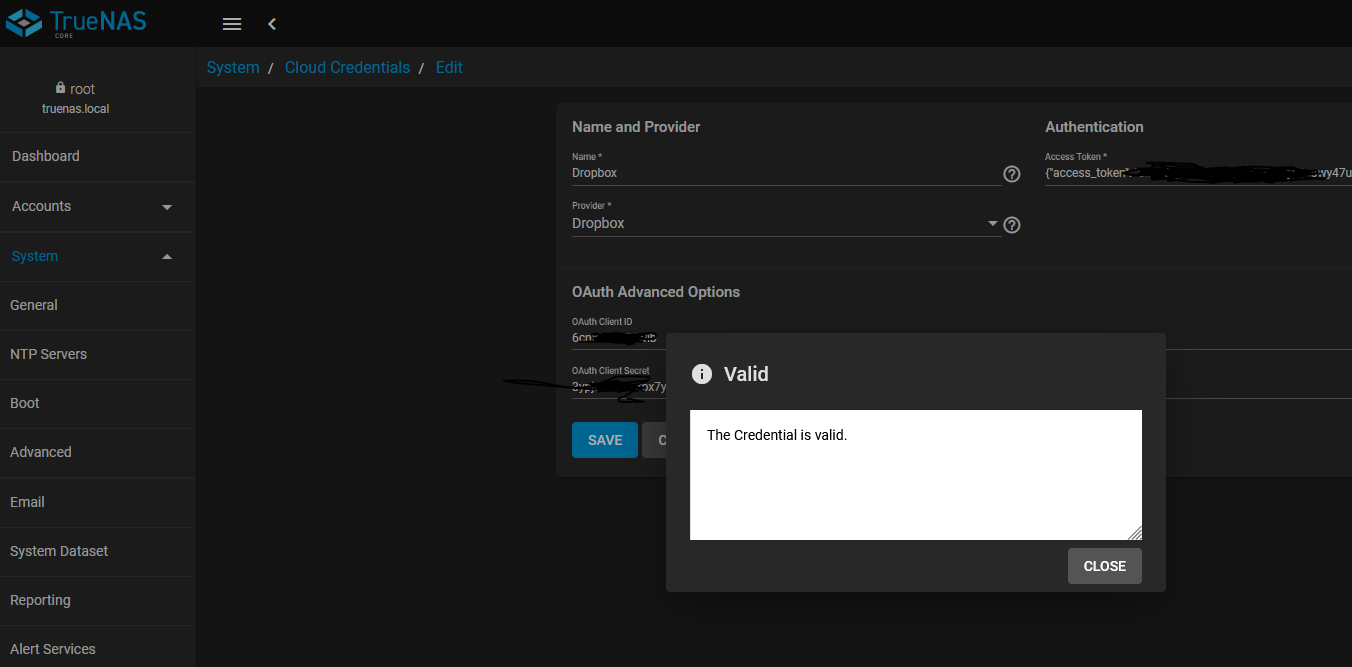Click the Access Token field

pyautogui.click(x=1198, y=173)
